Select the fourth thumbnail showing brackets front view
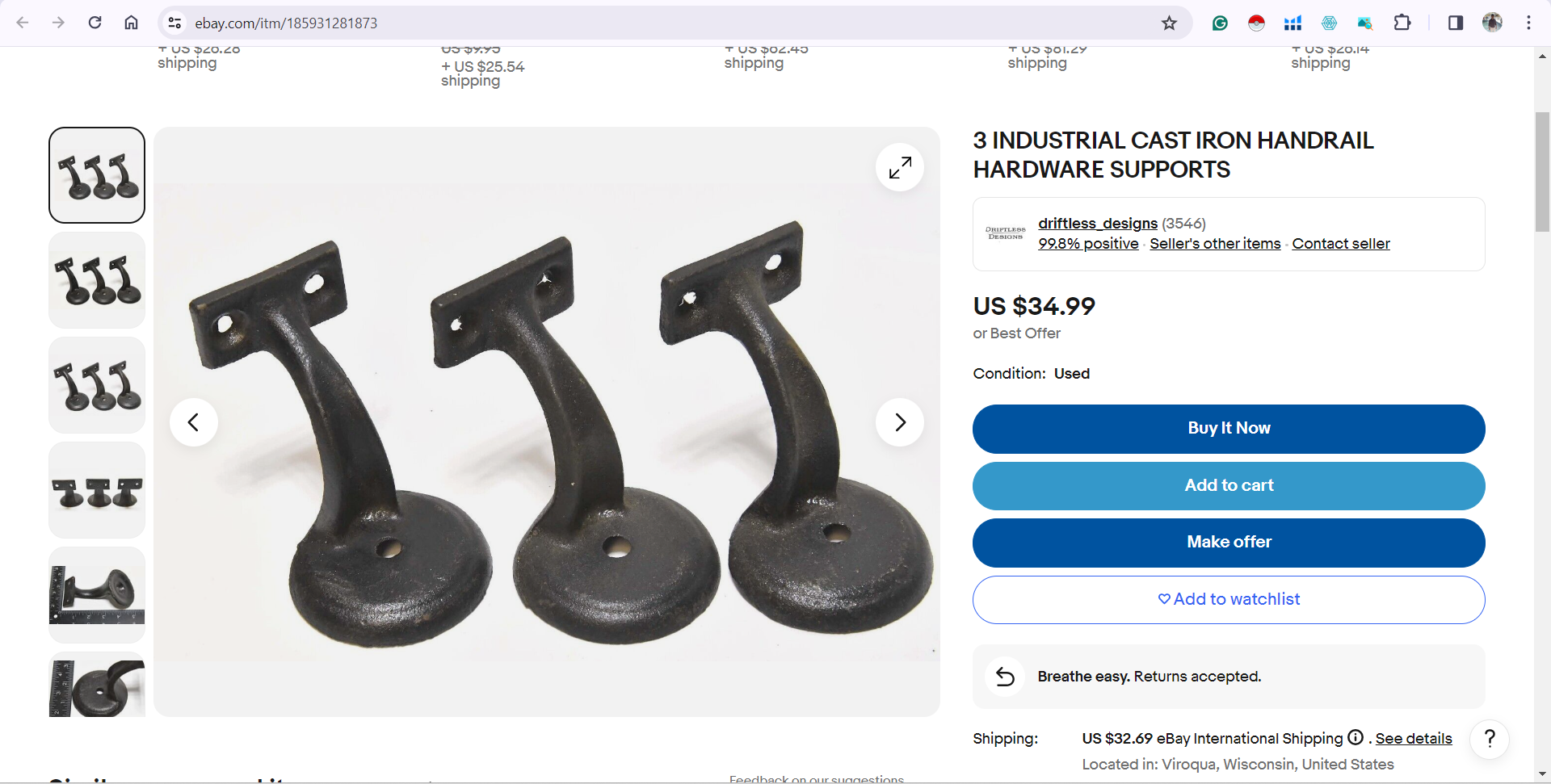 tap(97, 490)
